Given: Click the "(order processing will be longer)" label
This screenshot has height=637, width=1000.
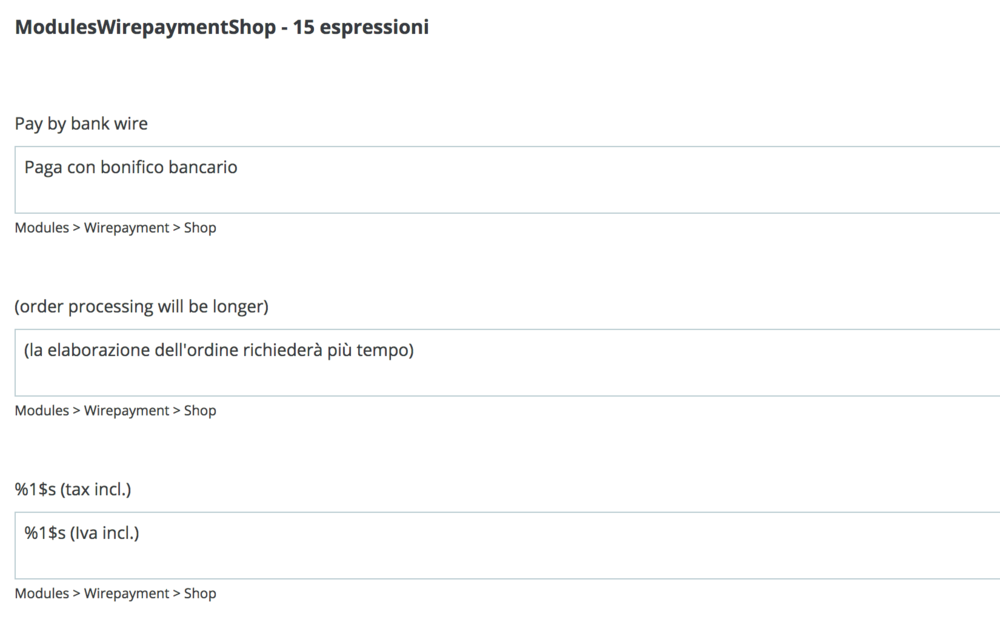Looking at the screenshot, I should point(141,306).
